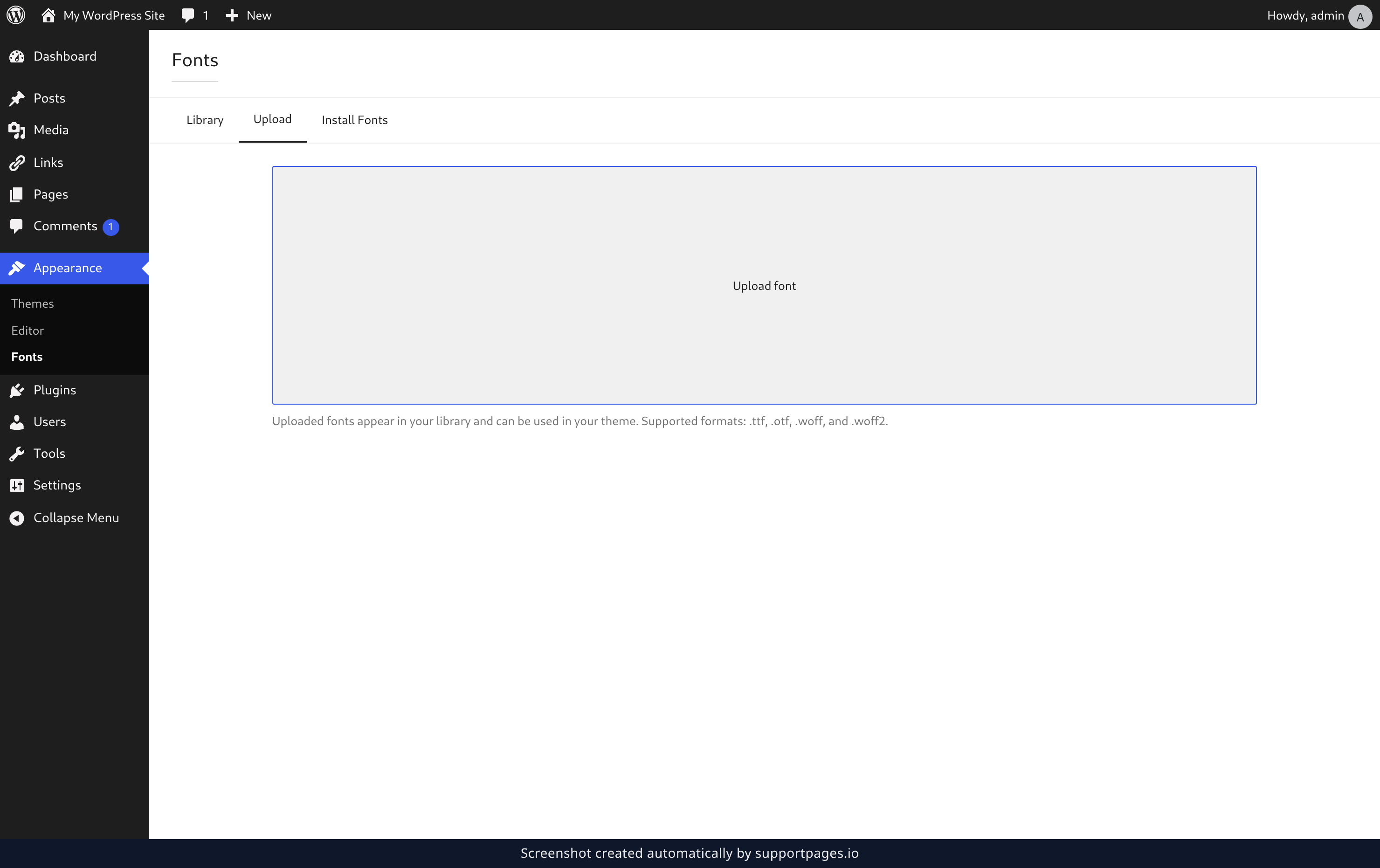The height and width of the screenshot is (868, 1380).
Task: Select the Upload tab
Action: [x=272, y=119]
